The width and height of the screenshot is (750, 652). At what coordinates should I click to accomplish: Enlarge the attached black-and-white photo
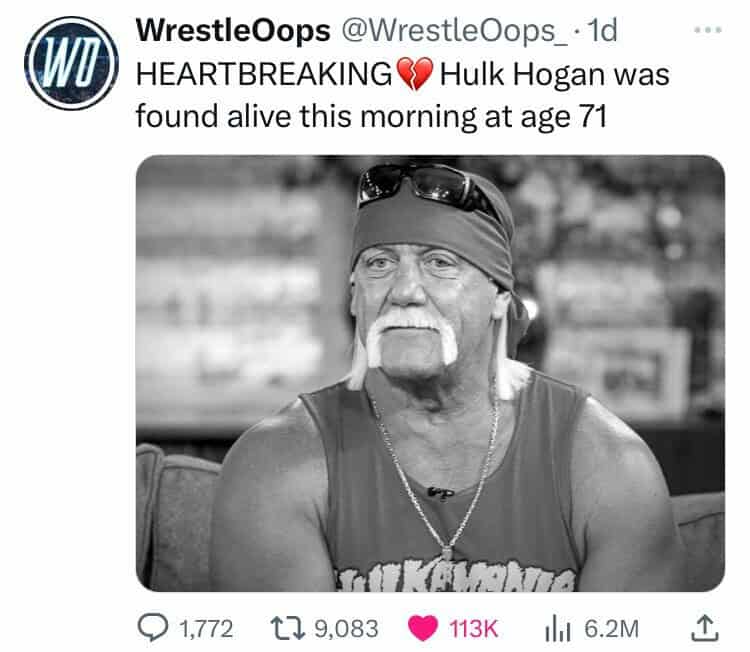pyautogui.click(x=430, y=373)
